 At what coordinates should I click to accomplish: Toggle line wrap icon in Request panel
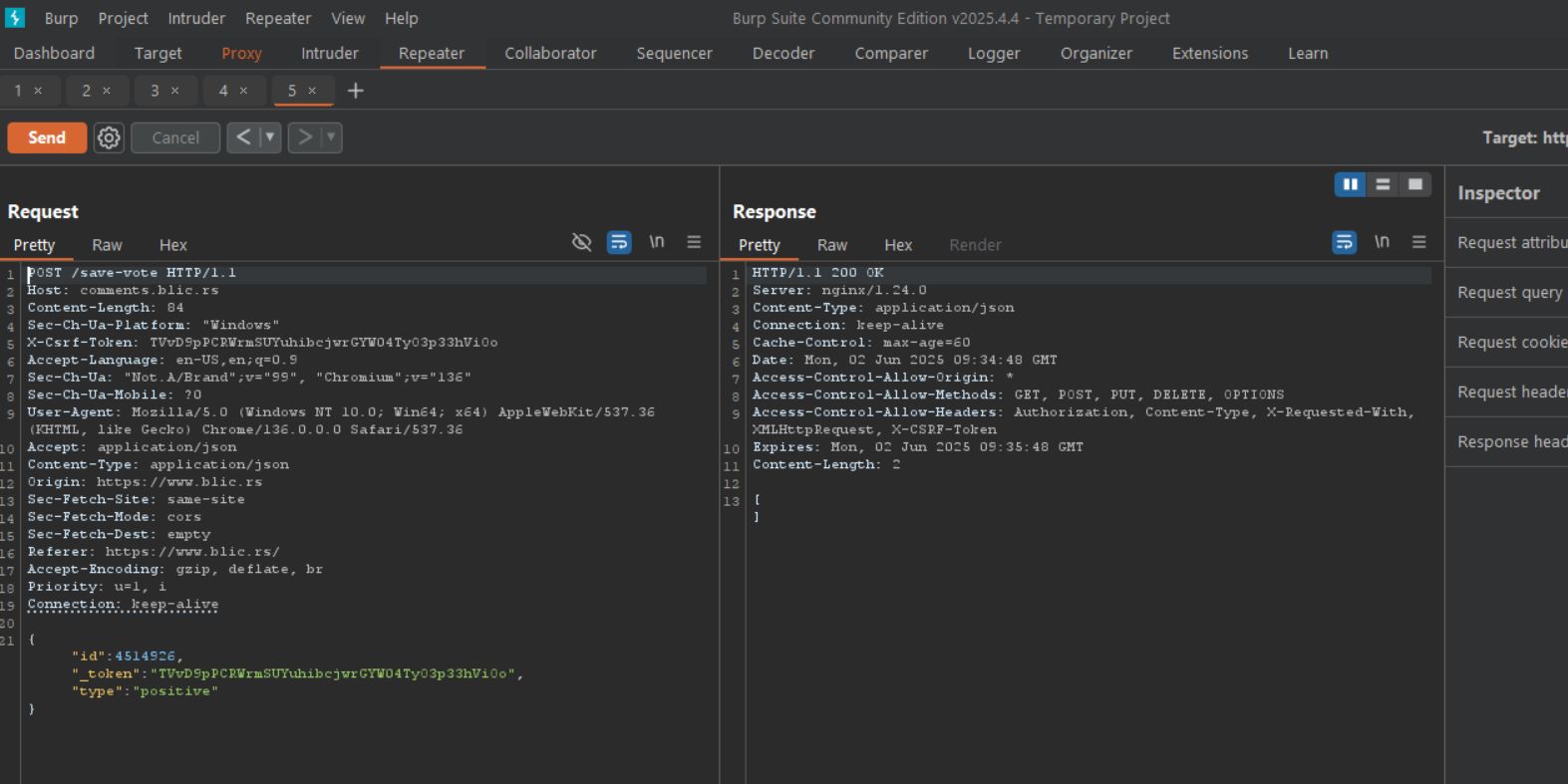(x=619, y=242)
